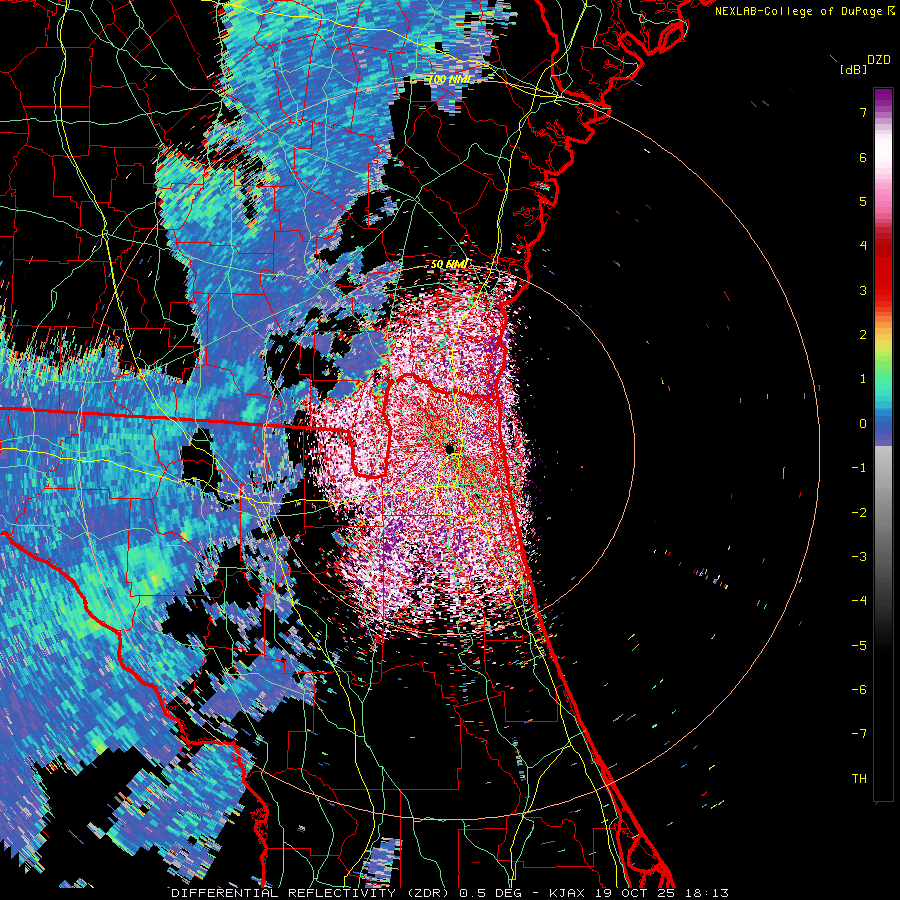Image resolution: width=900 pixels, height=900 pixels.
Task: Click the DIFFERENTIAL REFLECTIVITY caption text
Action: tap(283, 893)
